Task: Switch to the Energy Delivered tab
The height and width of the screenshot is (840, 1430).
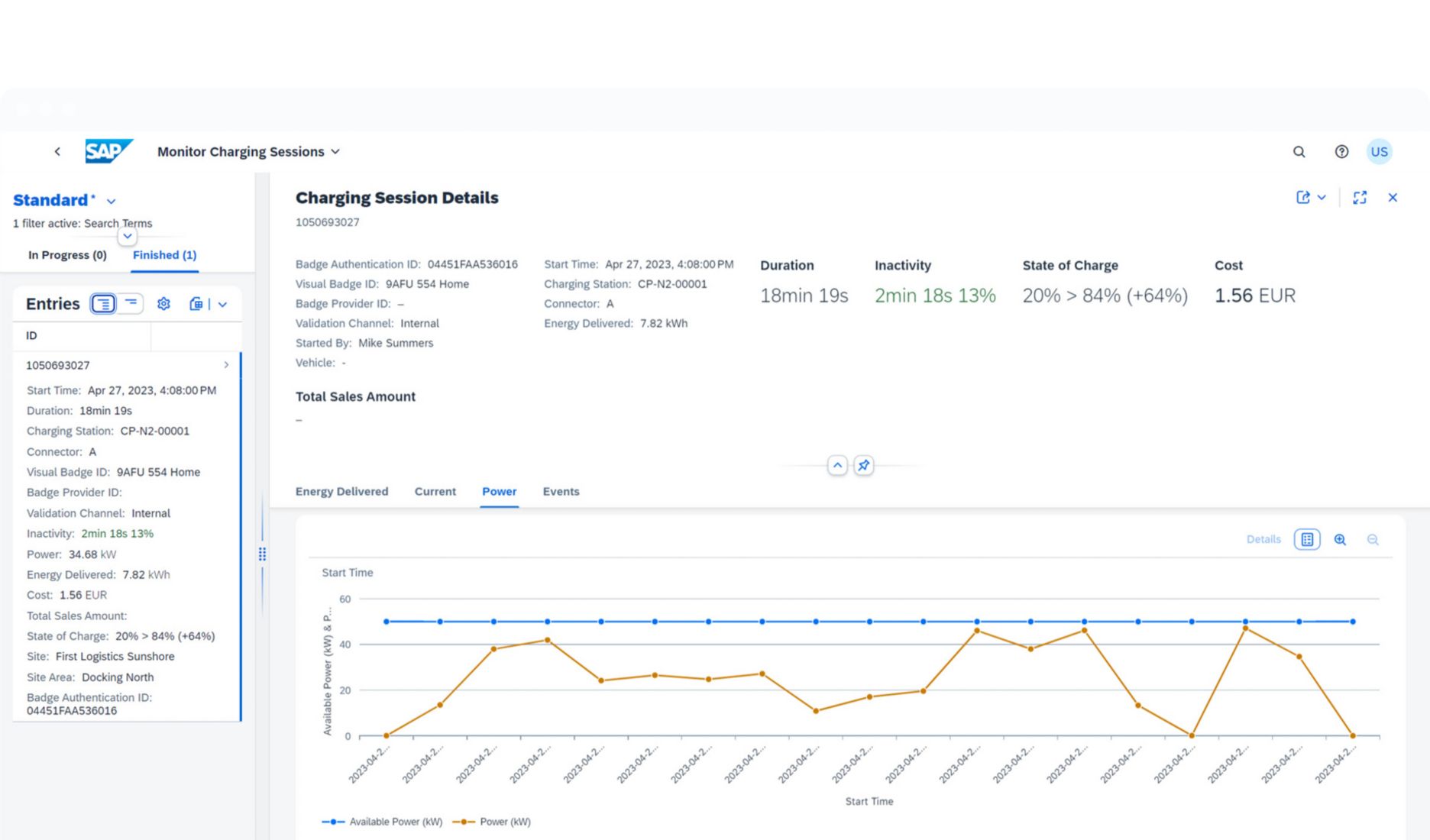Action: (341, 492)
